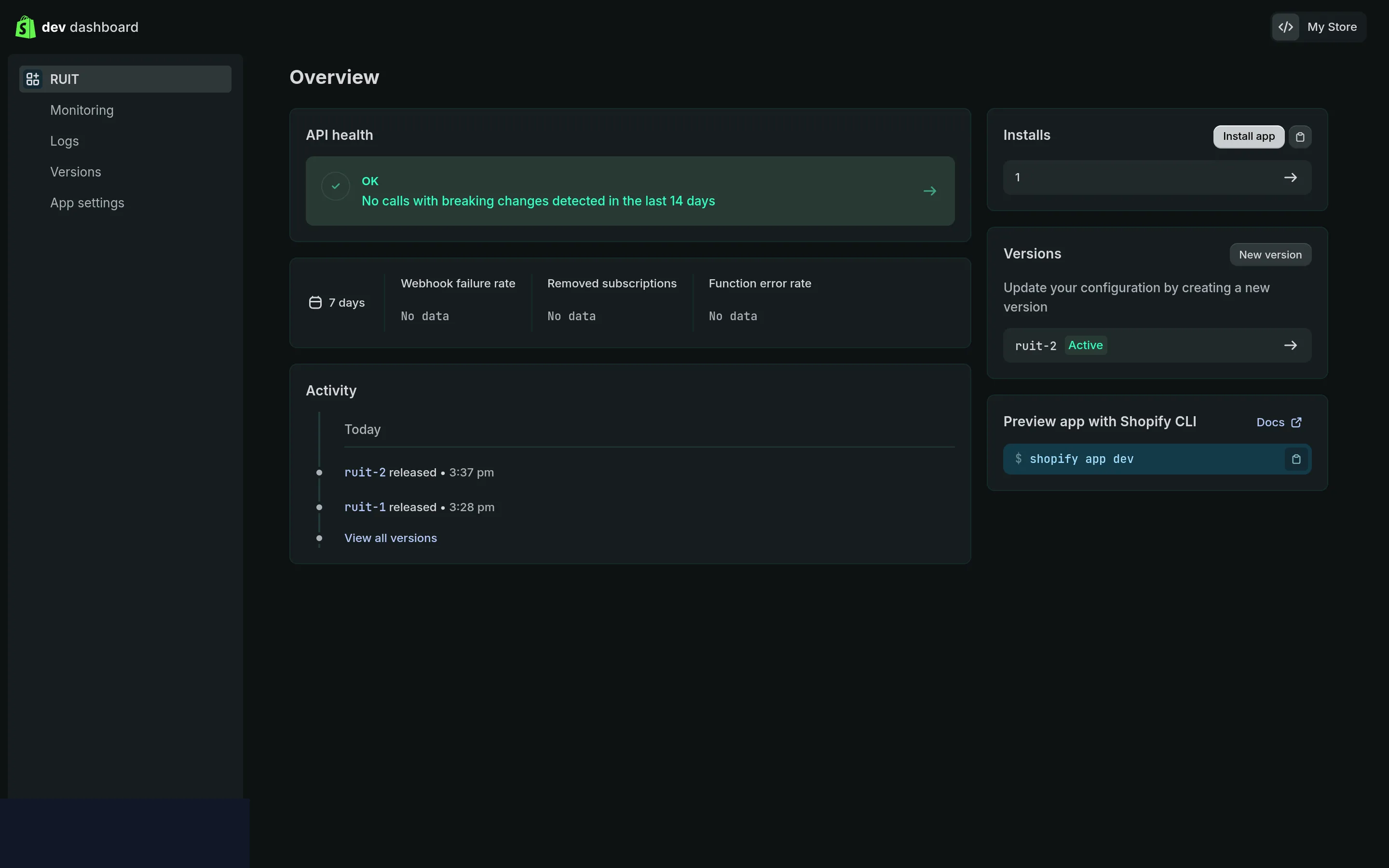Open the Docs link
Image resolution: width=1389 pixels, height=868 pixels.
pos(1279,422)
